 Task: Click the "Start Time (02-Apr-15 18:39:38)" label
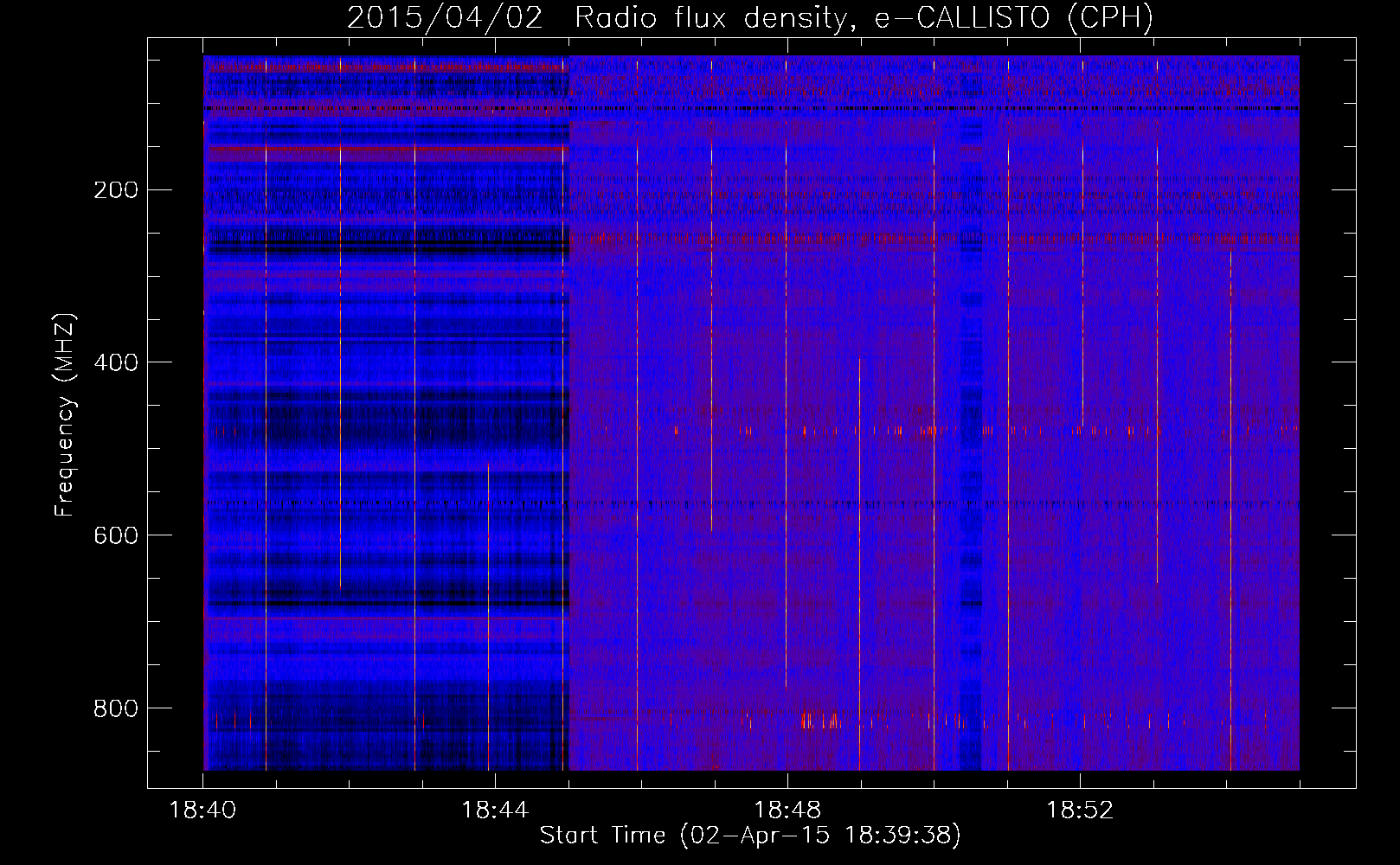(750, 836)
